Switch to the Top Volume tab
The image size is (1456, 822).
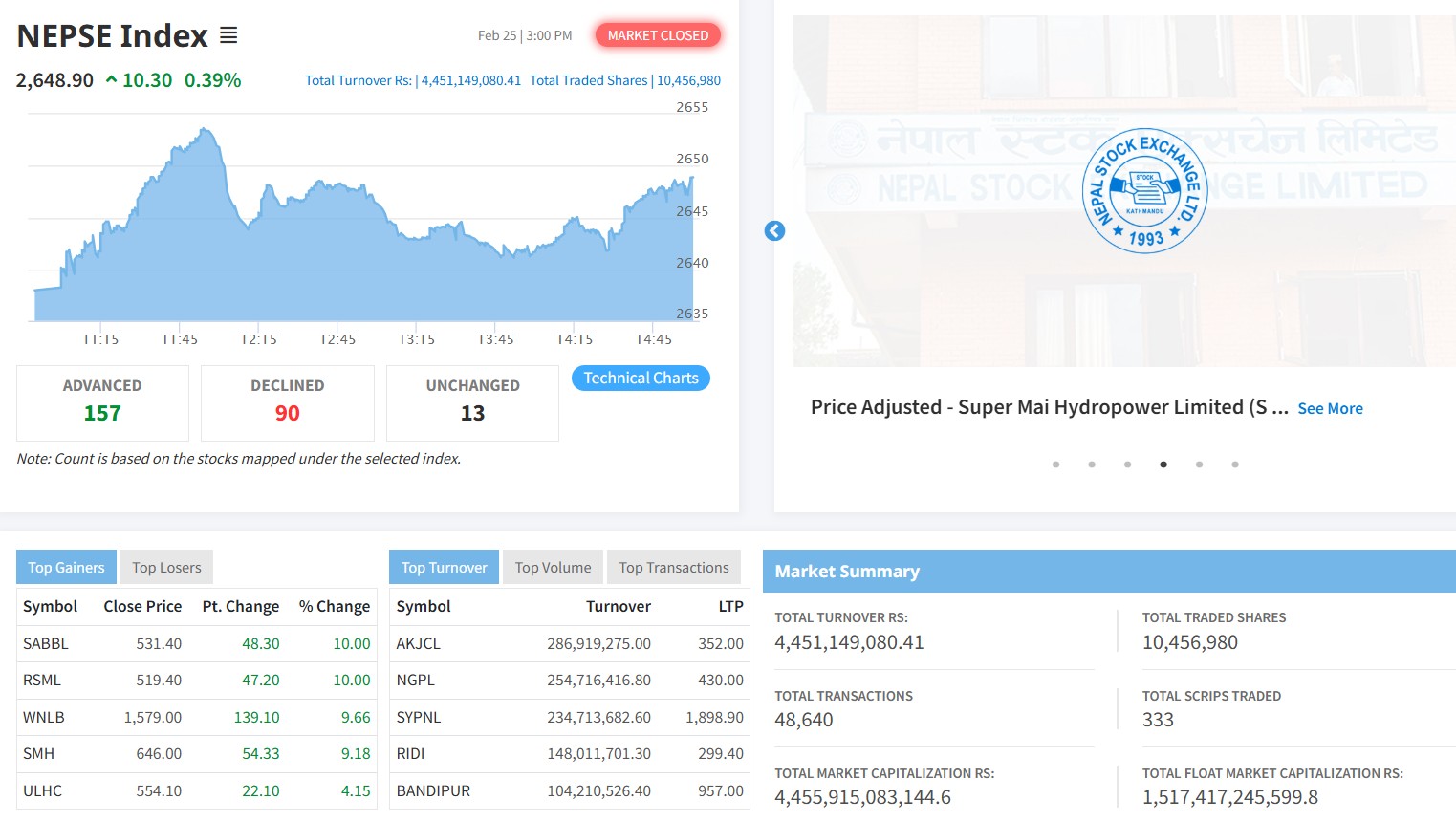(553, 568)
